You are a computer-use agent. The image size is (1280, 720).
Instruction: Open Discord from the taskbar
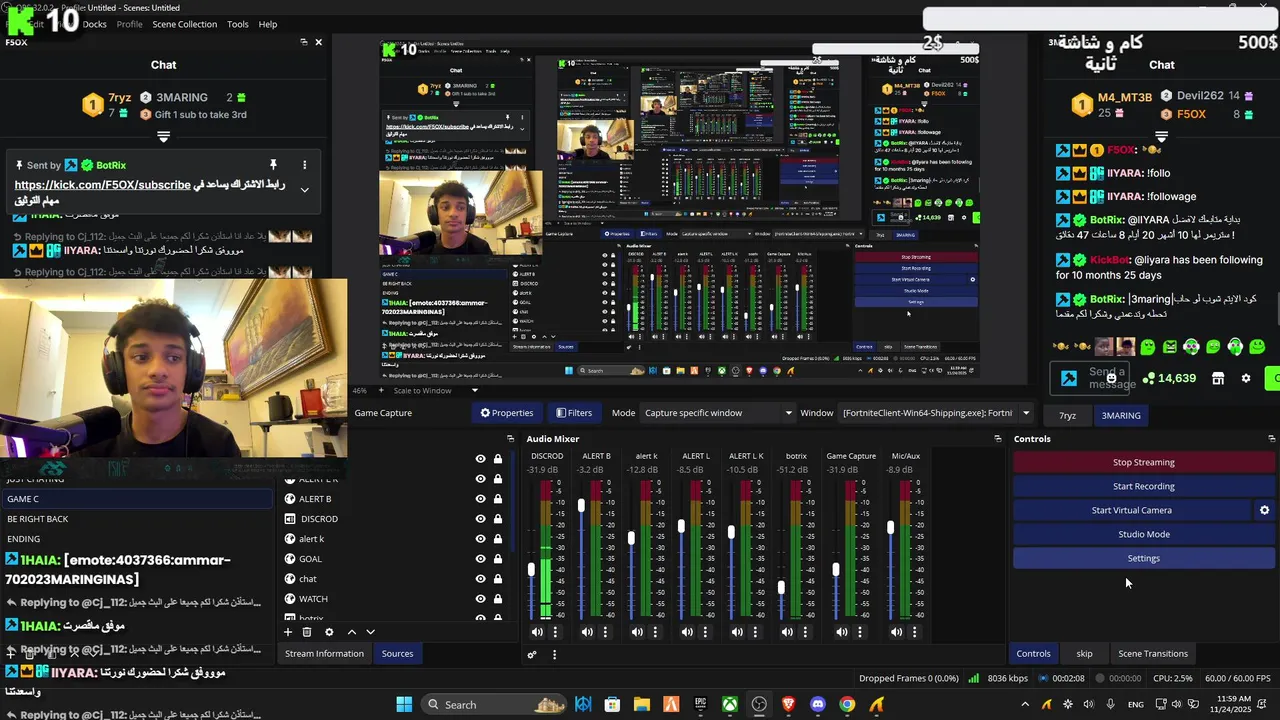tap(818, 704)
